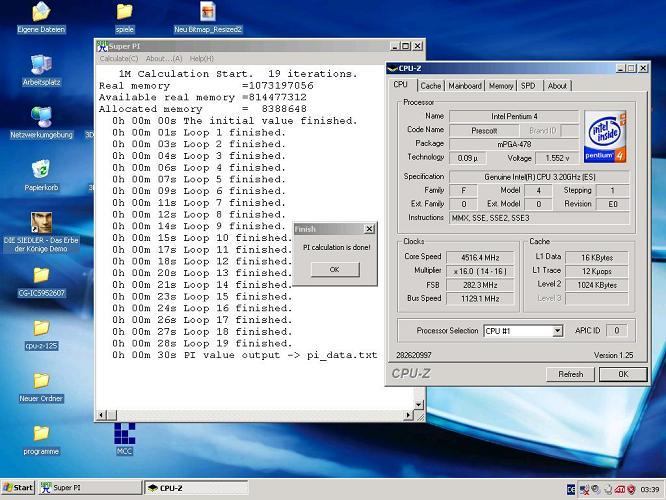The image size is (666, 500).
Task: Switch to the About tab in CPU-Z
Action: pos(557,86)
